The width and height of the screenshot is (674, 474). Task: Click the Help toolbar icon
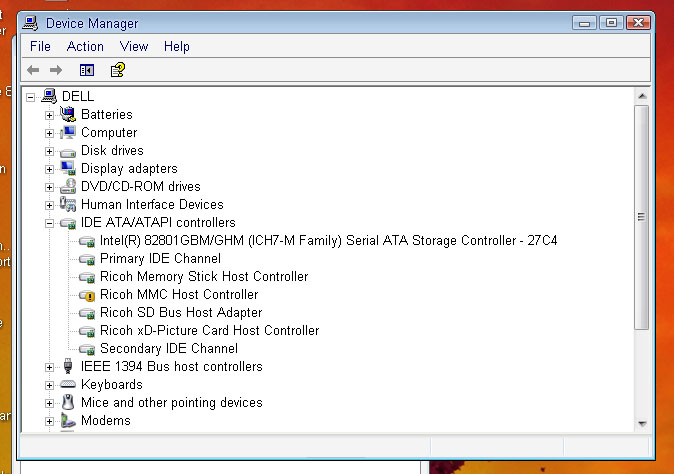(117, 70)
